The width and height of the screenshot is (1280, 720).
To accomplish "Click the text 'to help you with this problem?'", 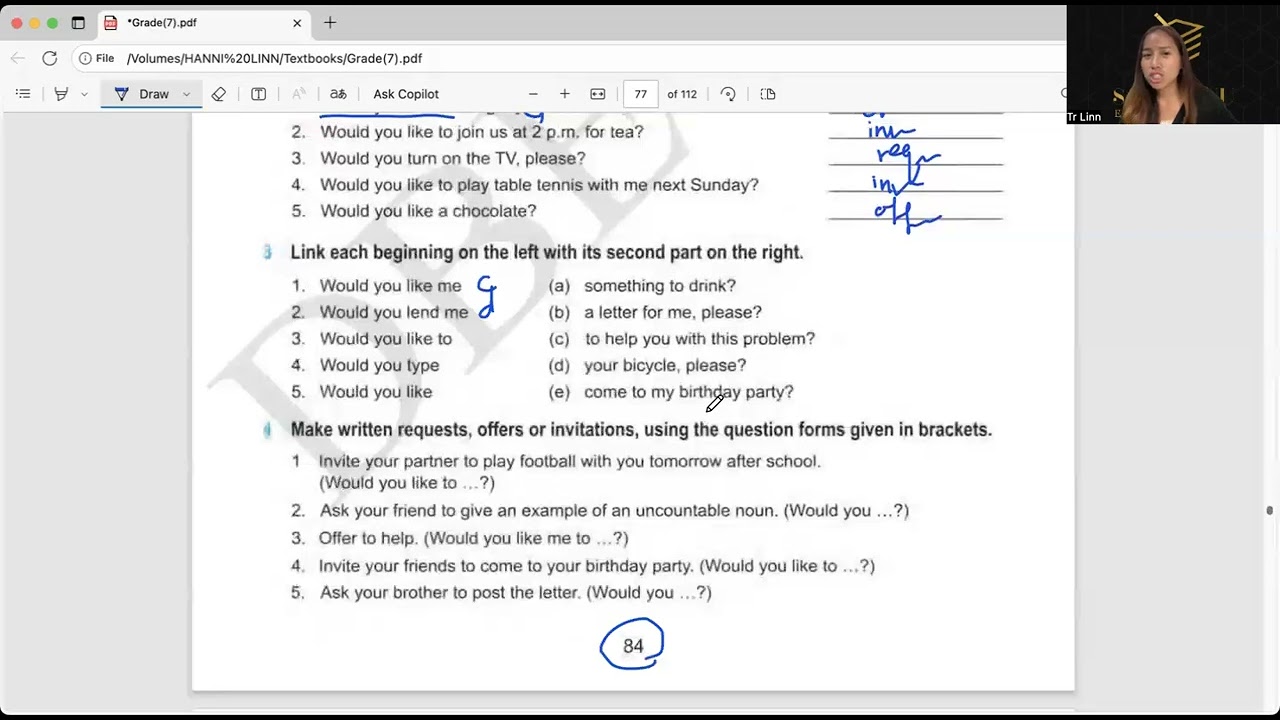I will [700, 339].
